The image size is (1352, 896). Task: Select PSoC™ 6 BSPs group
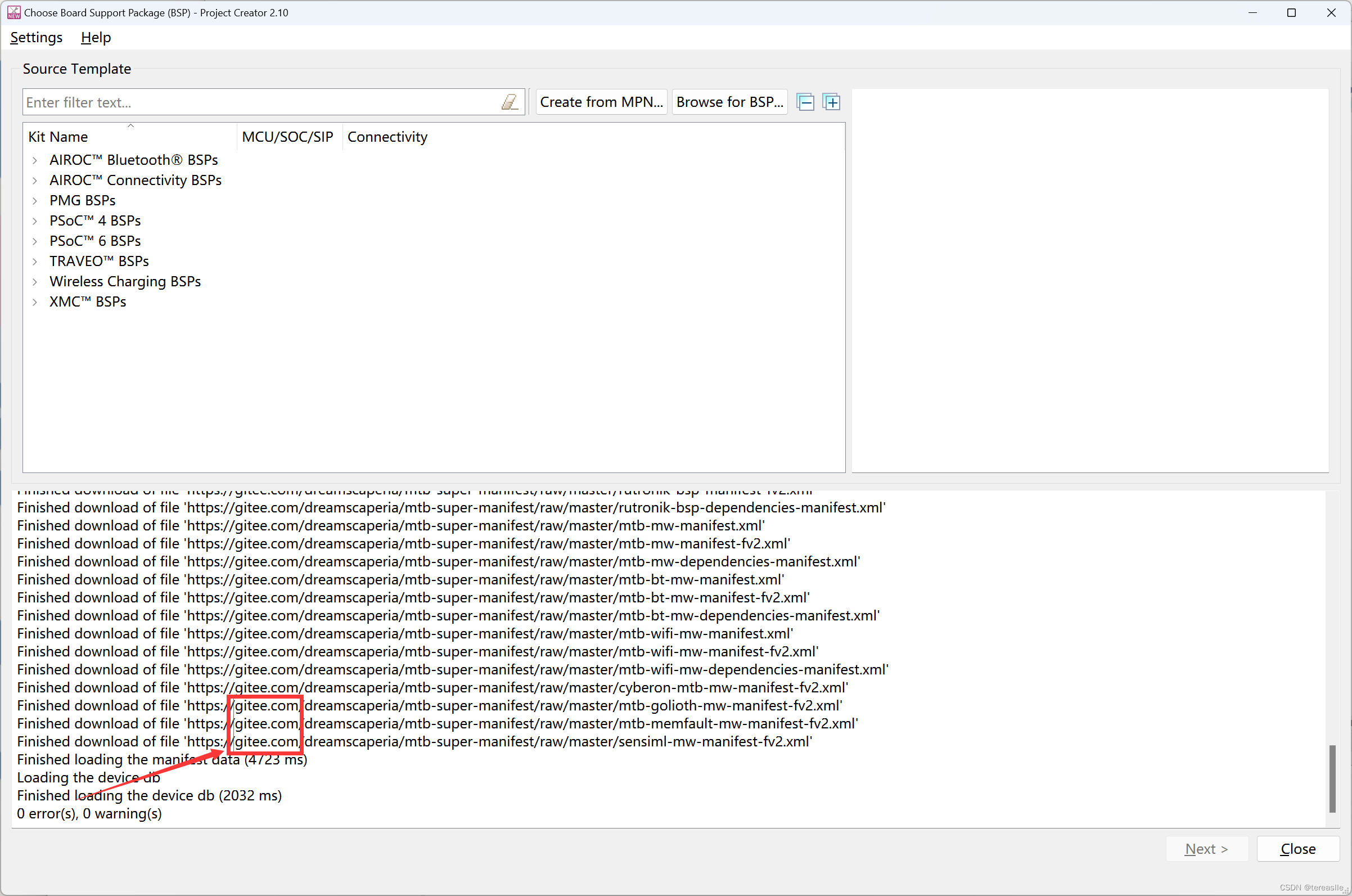coord(95,241)
